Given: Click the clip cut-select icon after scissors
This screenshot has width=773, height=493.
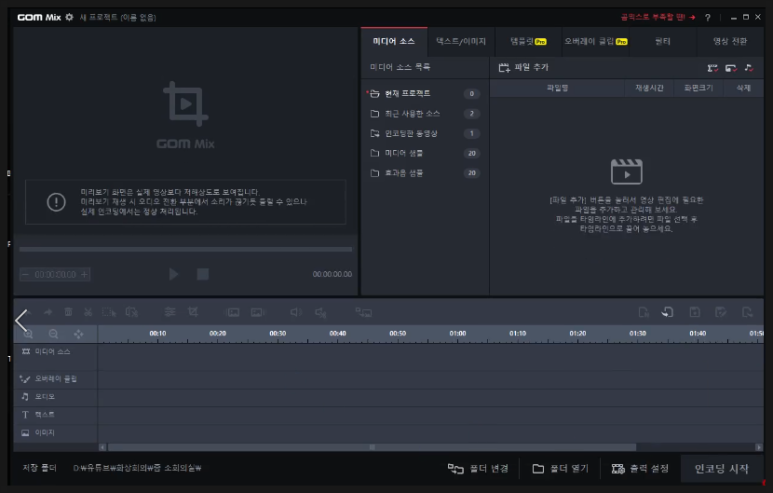Looking at the screenshot, I should click(132, 312).
